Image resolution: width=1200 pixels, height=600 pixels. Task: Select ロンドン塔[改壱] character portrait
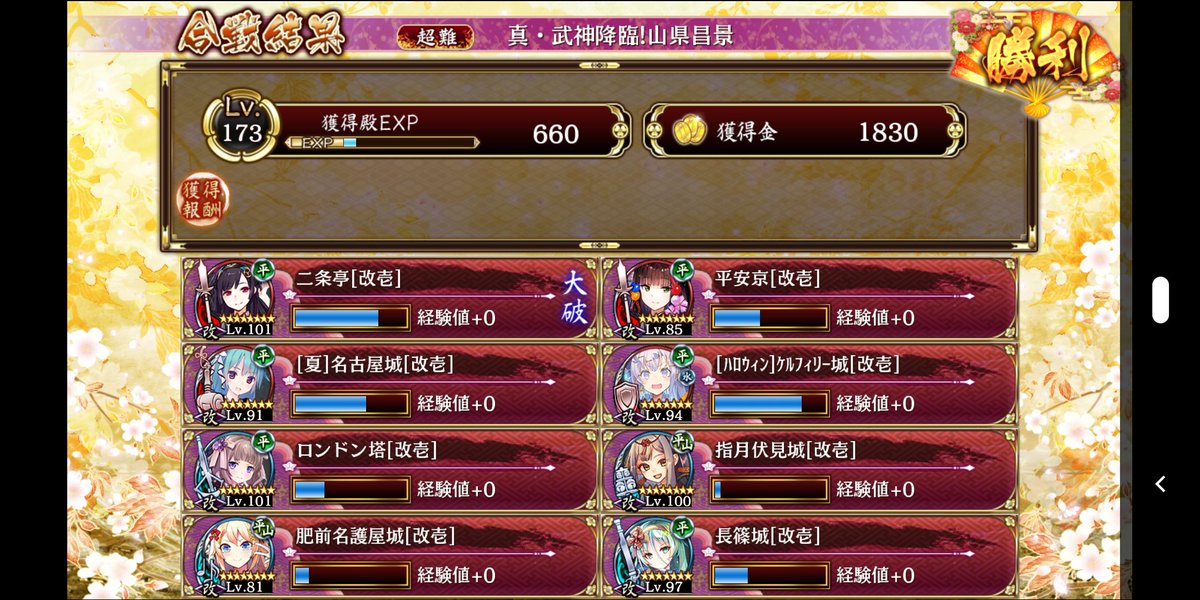[233, 470]
